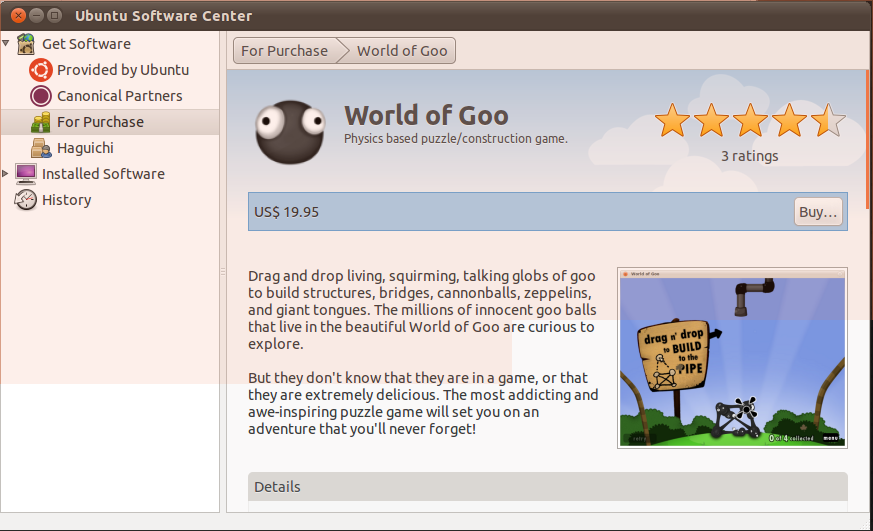The image size is (873, 531).
Task: Select Canonical Partners in the sidebar
Action: point(120,96)
